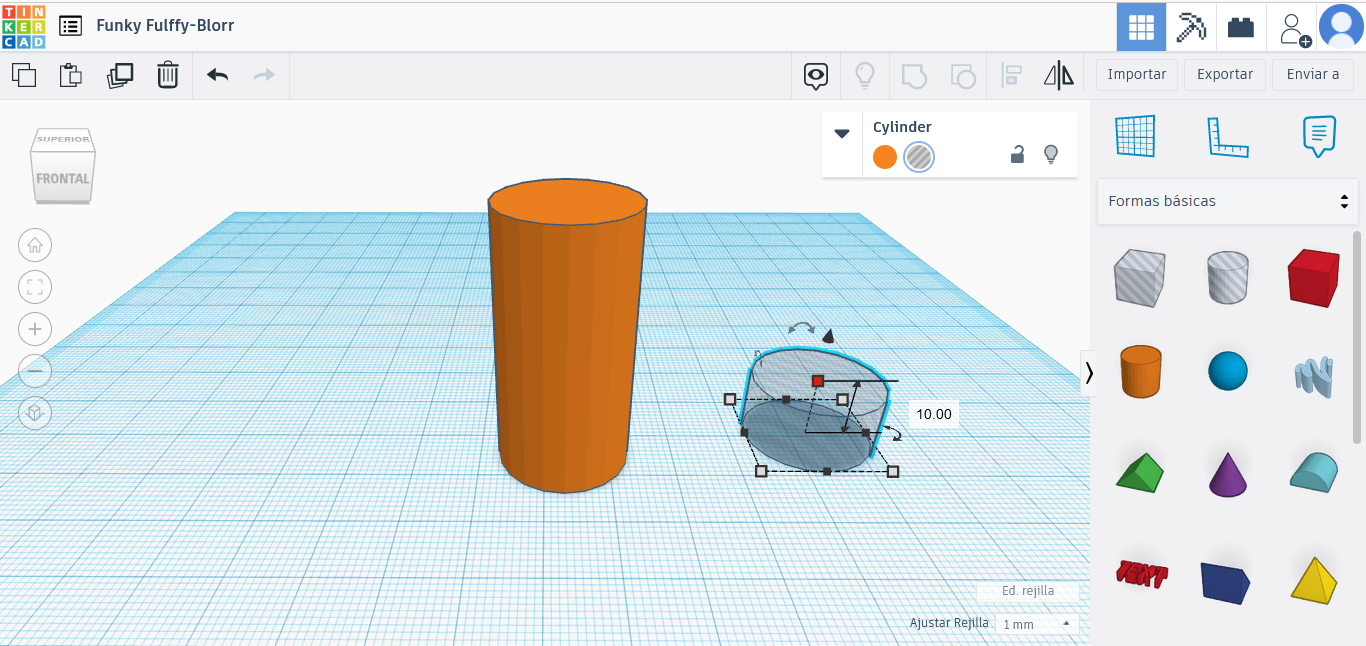Pick the purple Cone shape

(x=1228, y=473)
